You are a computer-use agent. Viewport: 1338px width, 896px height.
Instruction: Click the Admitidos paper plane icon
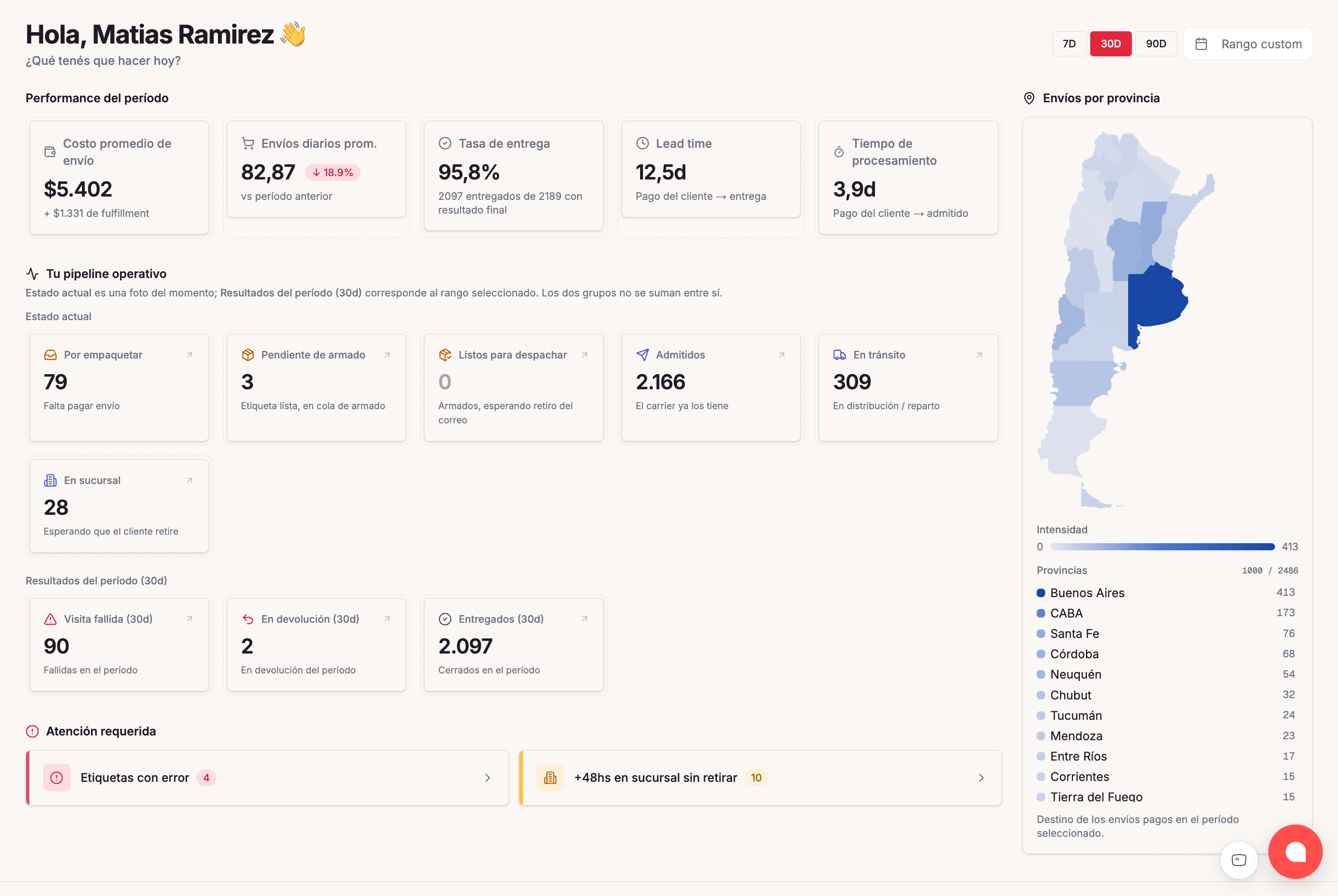(x=642, y=355)
